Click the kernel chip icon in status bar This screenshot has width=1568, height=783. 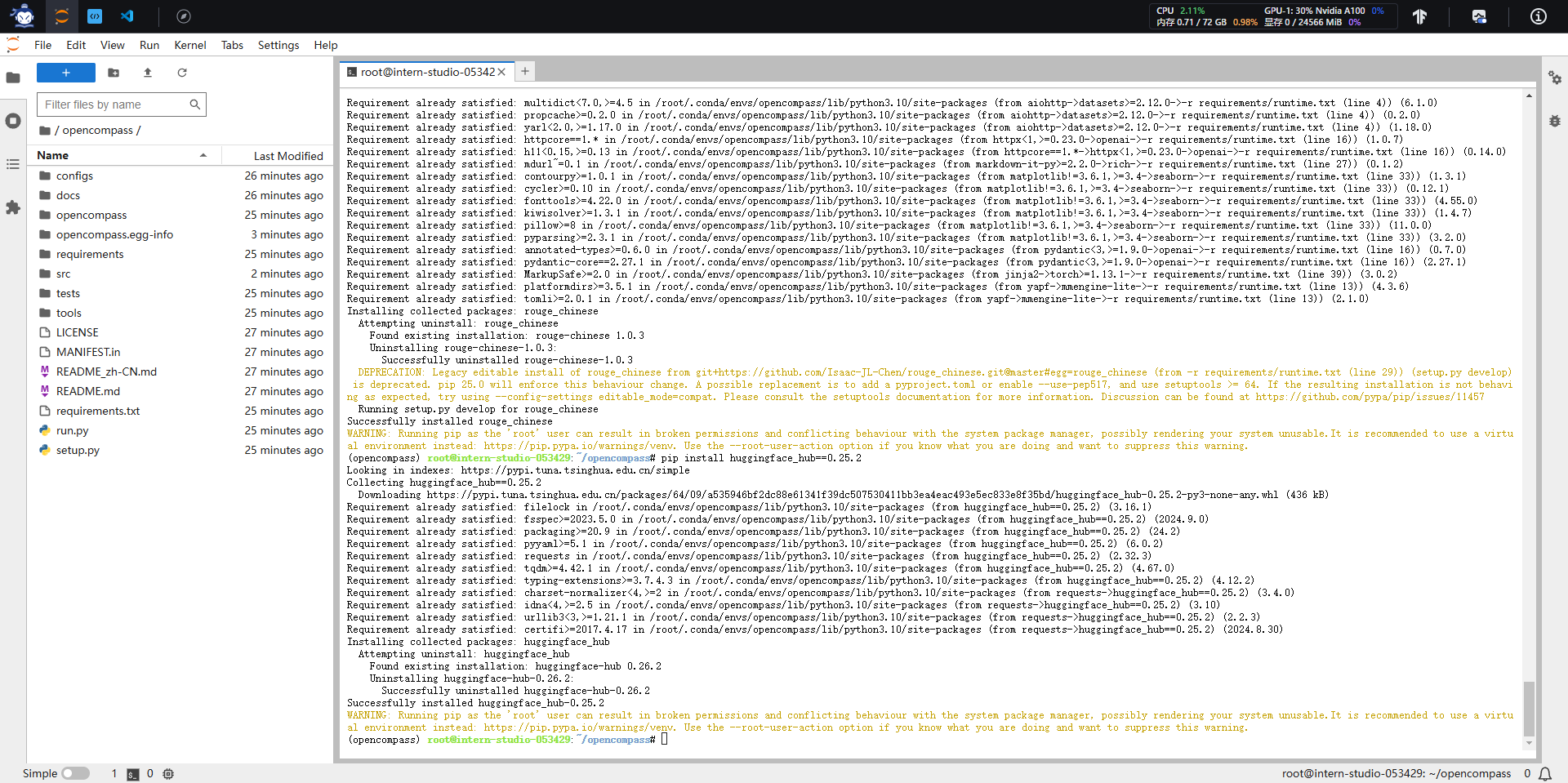click(x=168, y=774)
